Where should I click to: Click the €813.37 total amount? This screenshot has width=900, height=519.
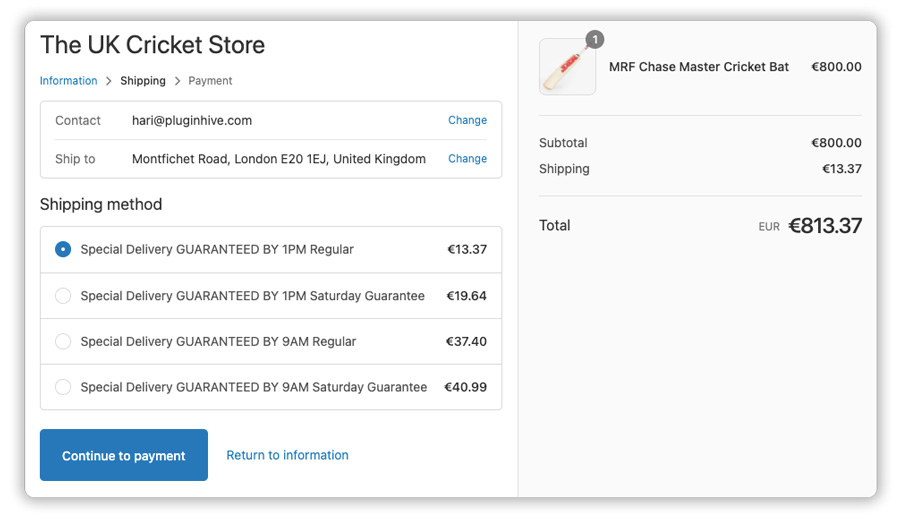click(825, 226)
